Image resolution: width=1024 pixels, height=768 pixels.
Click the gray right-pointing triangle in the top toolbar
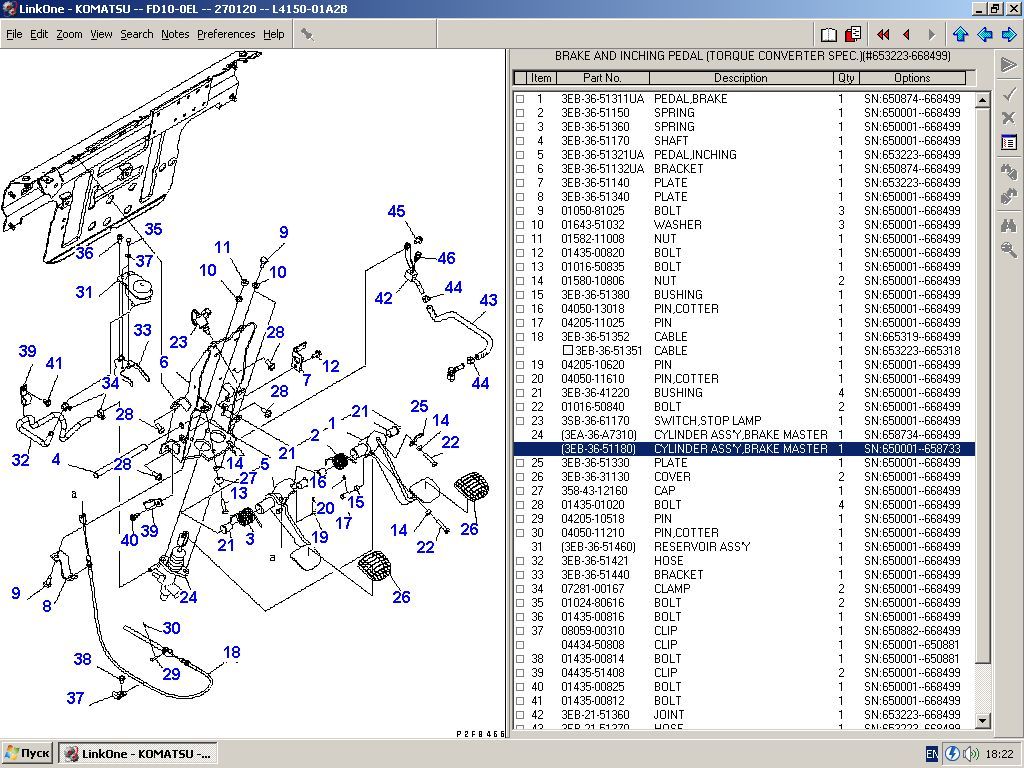tap(932, 34)
